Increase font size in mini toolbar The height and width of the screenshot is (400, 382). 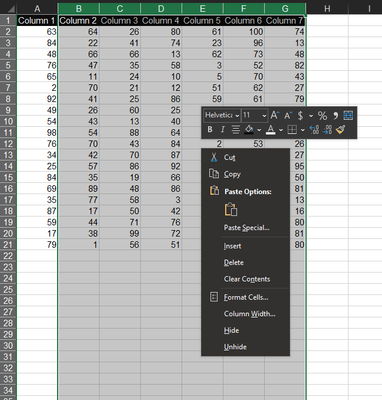274,115
